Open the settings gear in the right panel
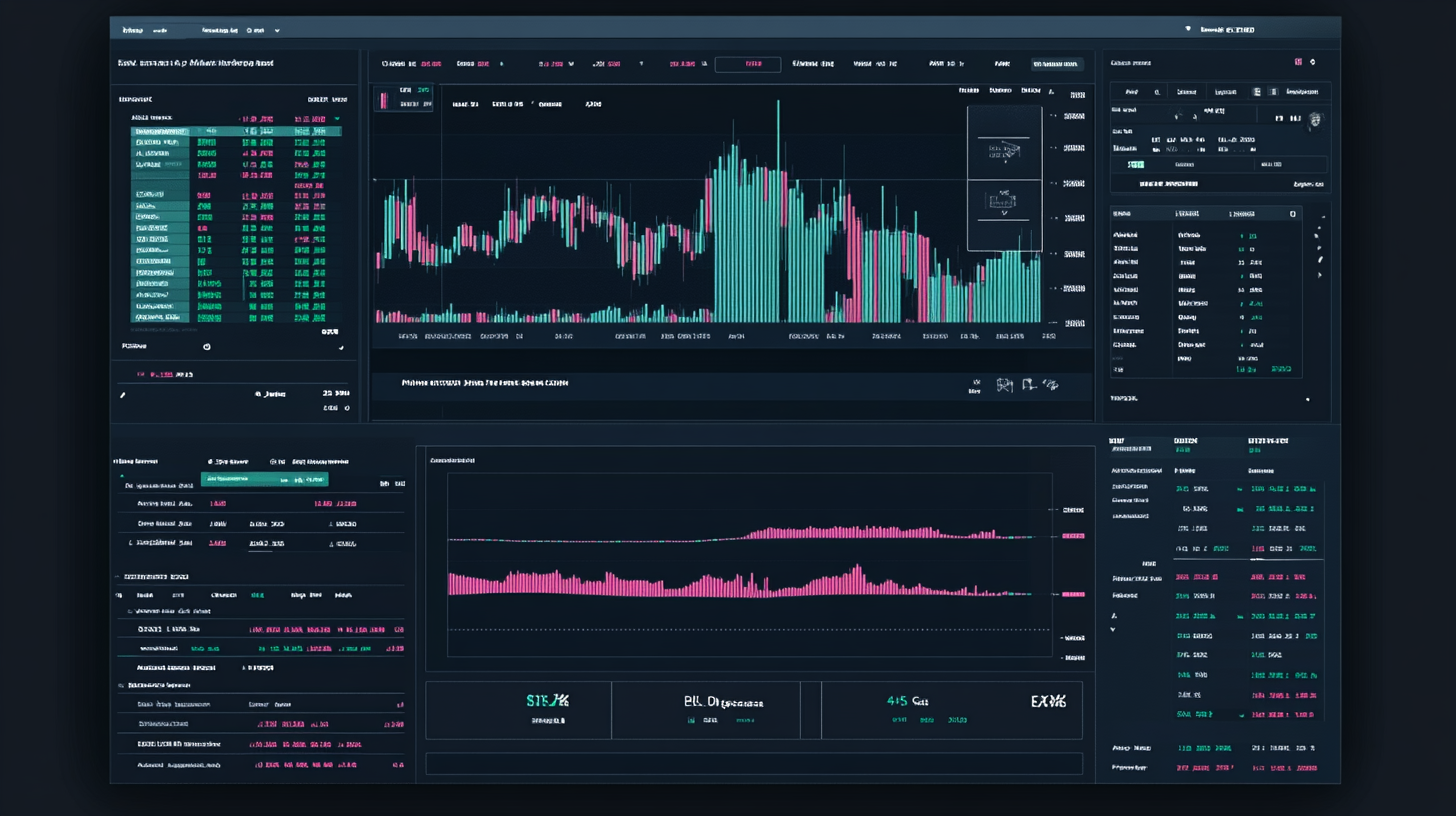 (1313, 62)
